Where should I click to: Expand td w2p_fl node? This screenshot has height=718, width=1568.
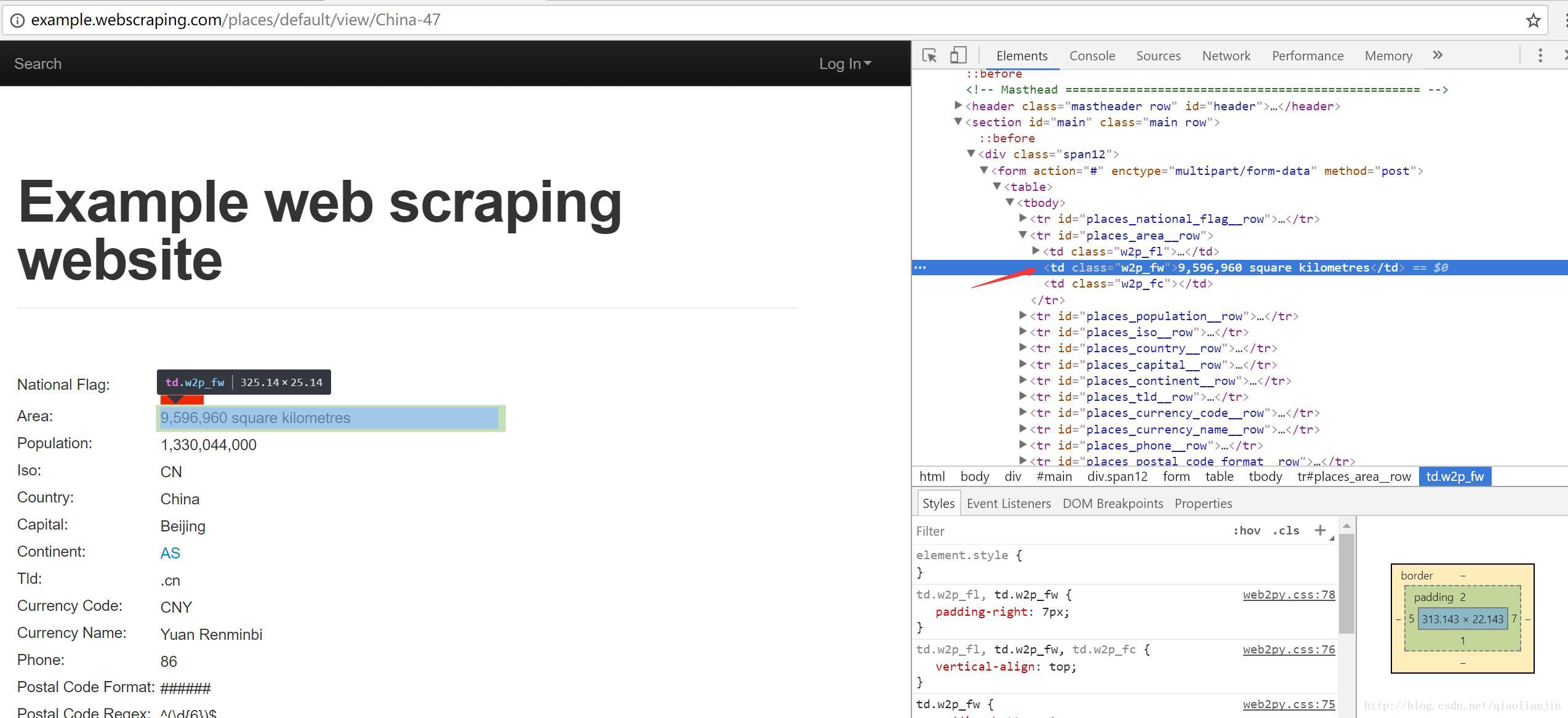coord(1036,251)
